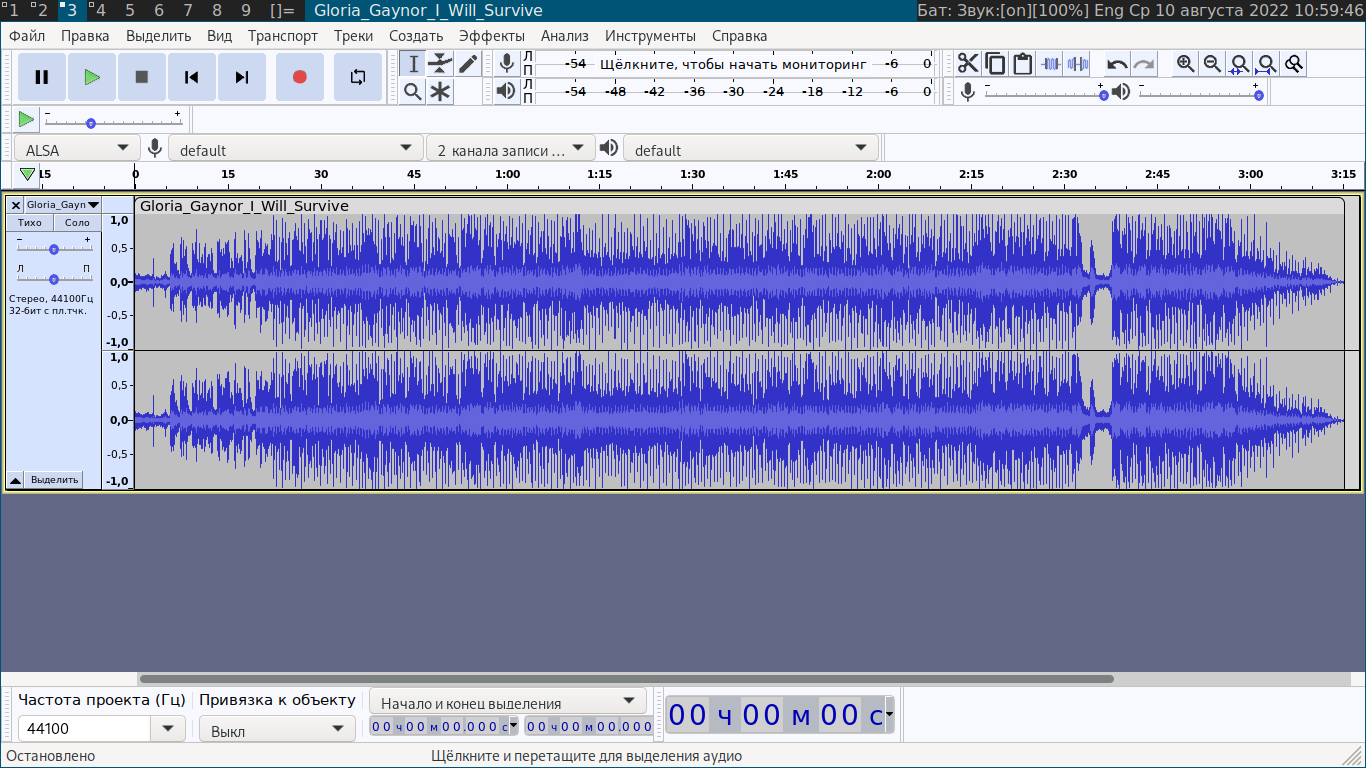Click the playback meter speaker icon
The width and height of the screenshot is (1366, 768).
coord(507,91)
